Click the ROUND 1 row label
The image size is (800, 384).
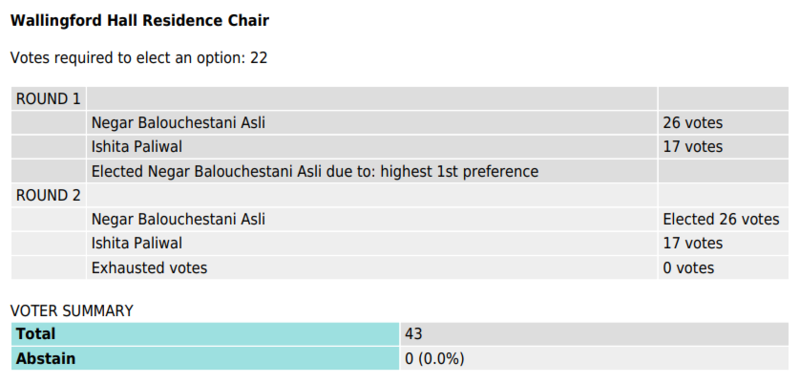[48, 99]
